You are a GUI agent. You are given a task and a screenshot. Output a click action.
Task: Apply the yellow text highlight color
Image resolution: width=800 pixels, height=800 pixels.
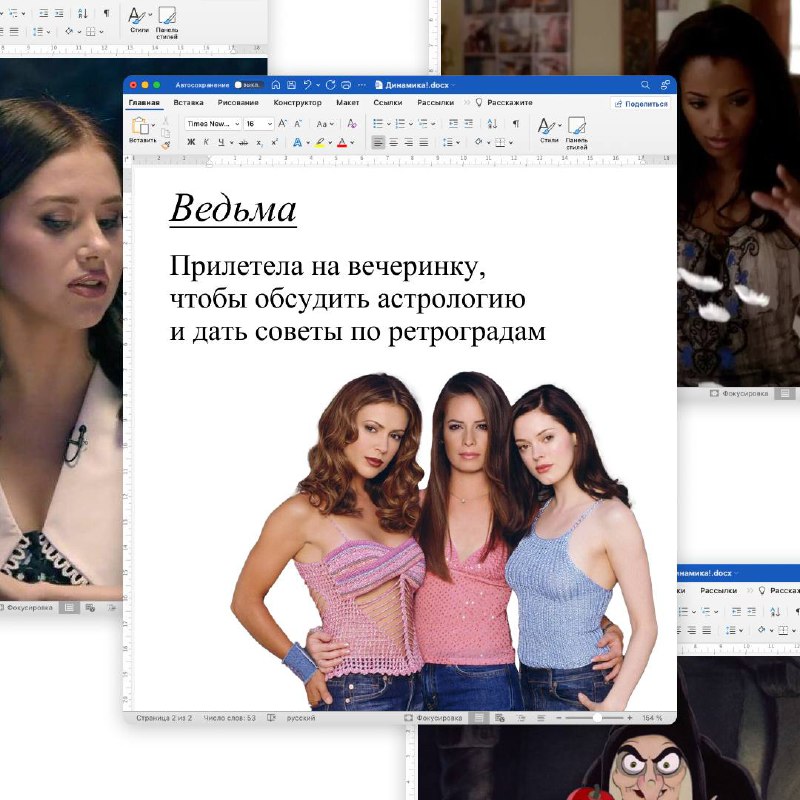coord(319,143)
